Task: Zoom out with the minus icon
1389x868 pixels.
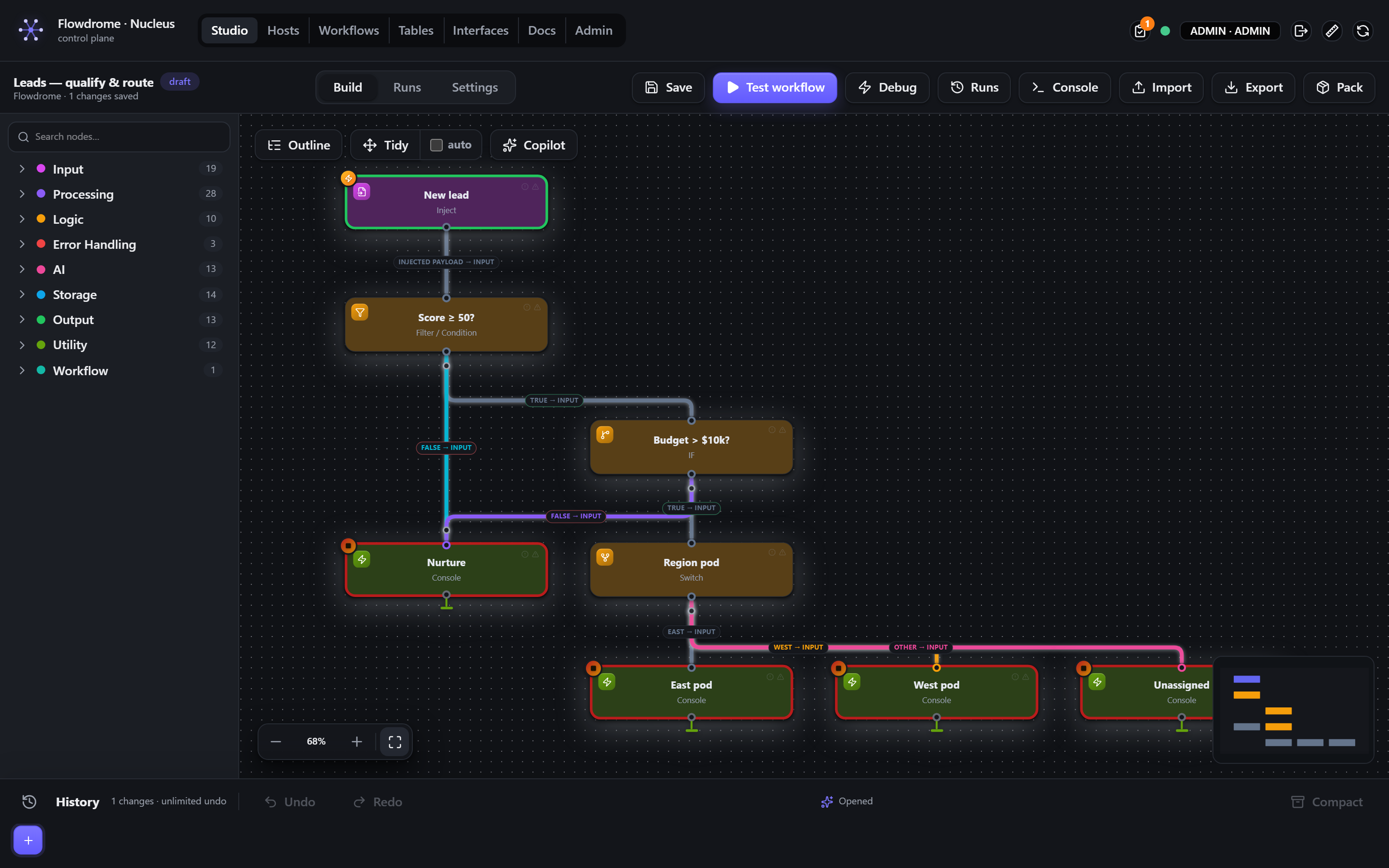Action: click(275, 742)
